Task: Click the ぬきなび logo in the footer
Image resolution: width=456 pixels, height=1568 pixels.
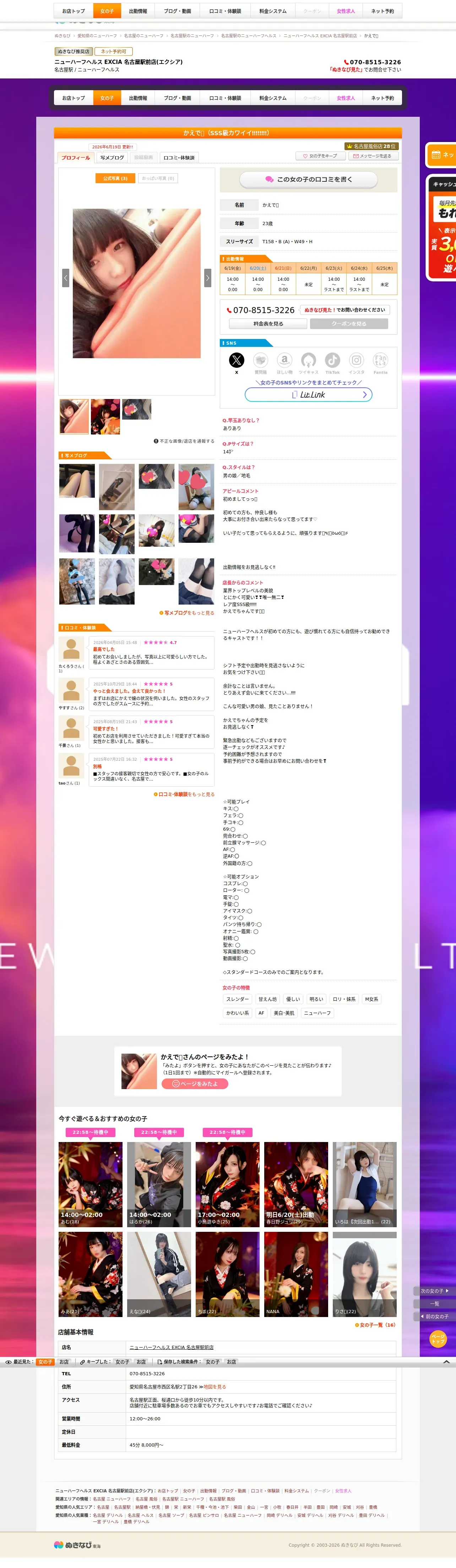Action: tap(77, 1545)
